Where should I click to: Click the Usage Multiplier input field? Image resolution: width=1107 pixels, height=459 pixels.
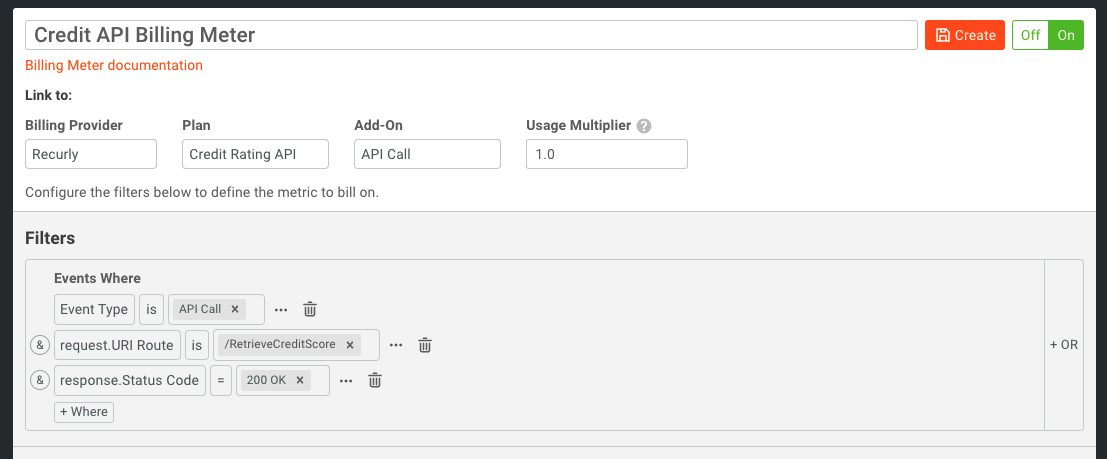tap(607, 154)
